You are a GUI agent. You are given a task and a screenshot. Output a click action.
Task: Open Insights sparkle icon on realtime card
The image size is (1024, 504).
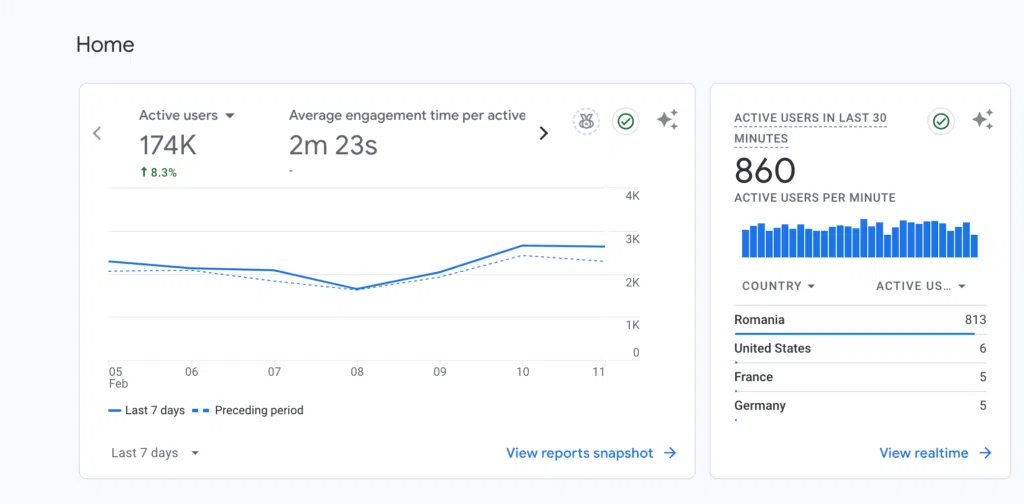[983, 120]
